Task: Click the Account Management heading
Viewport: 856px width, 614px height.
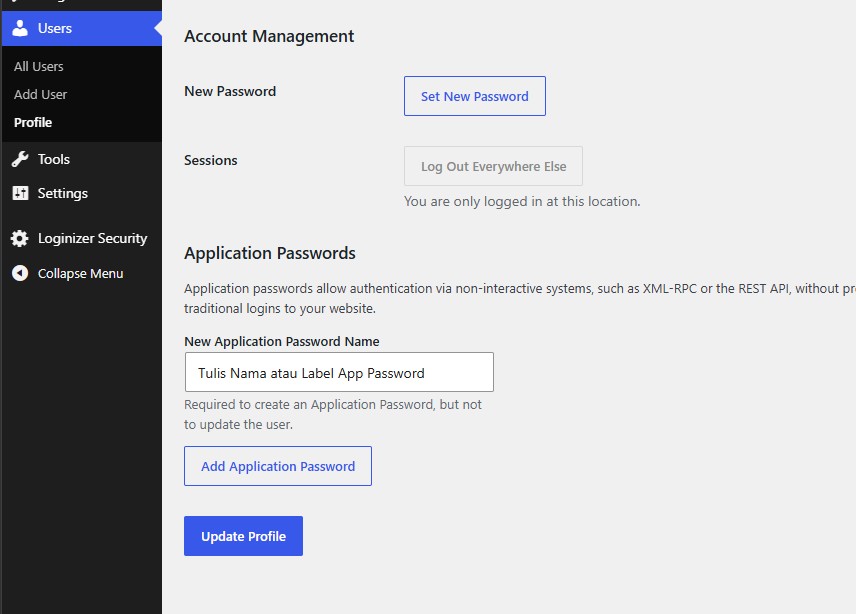Action: [x=269, y=36]
